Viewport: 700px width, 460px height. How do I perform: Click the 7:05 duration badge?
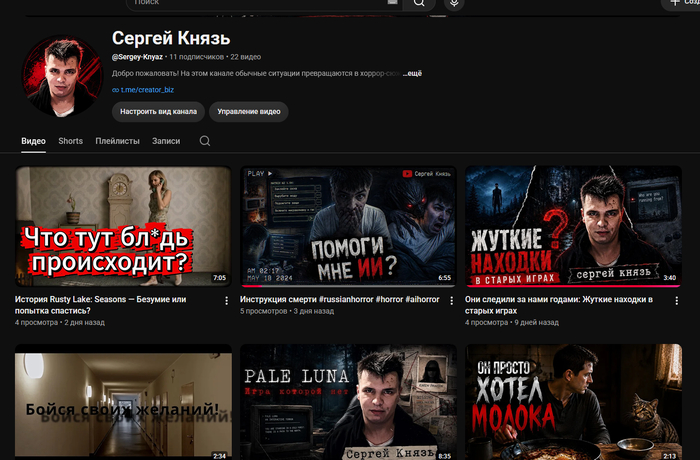219,278
